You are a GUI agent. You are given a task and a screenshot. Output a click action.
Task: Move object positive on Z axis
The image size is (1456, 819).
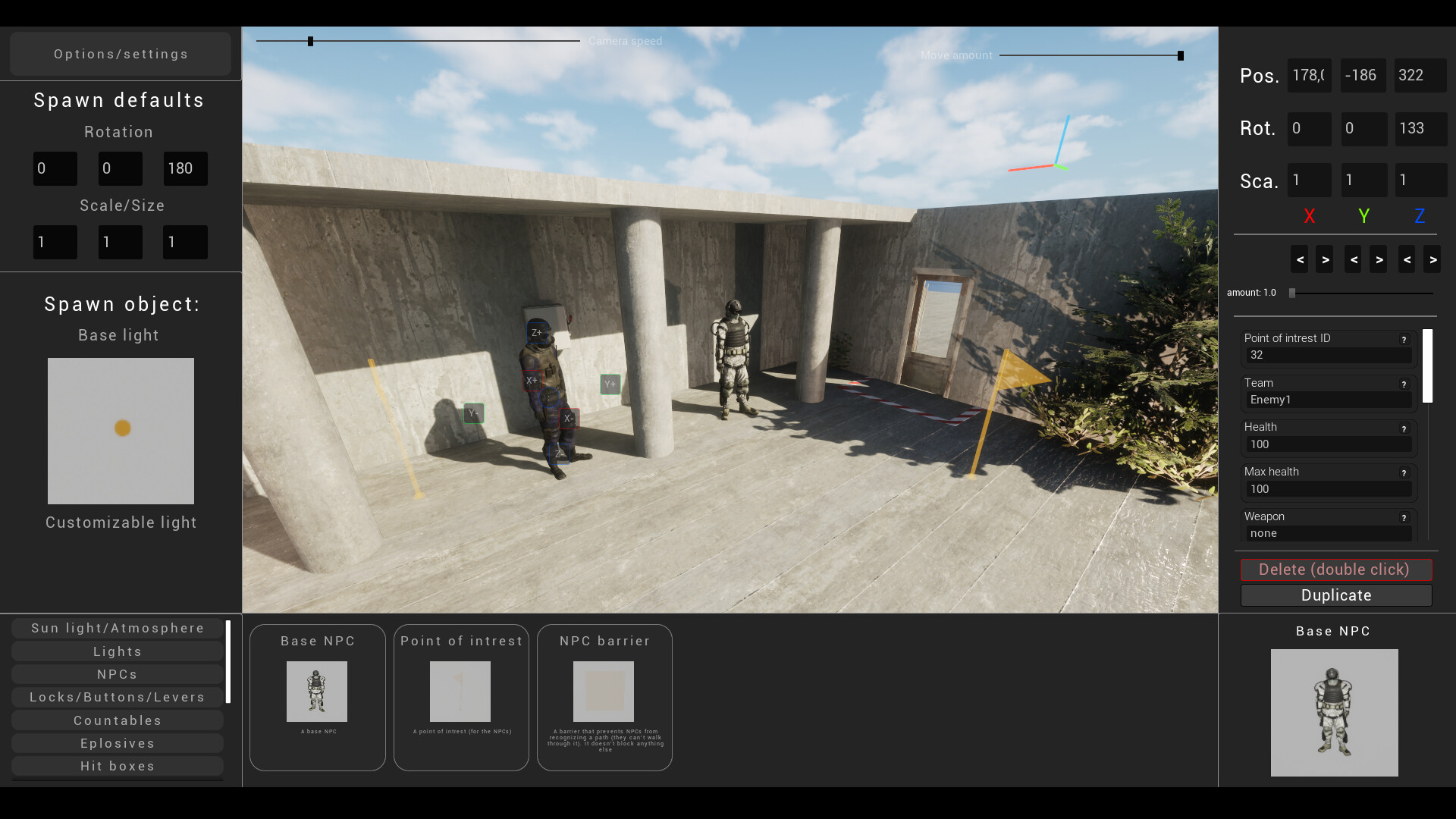[1432, 259]
